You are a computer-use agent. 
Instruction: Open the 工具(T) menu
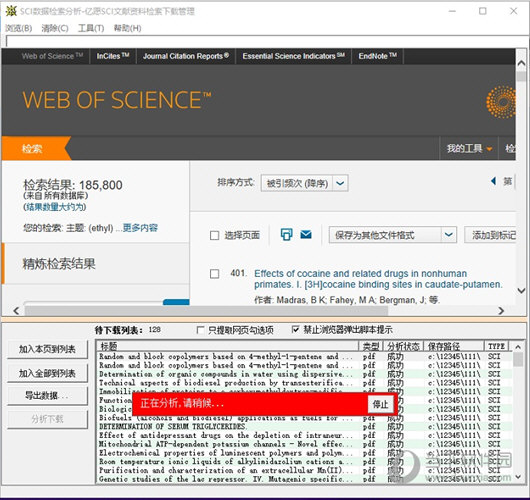pos(91,28)
